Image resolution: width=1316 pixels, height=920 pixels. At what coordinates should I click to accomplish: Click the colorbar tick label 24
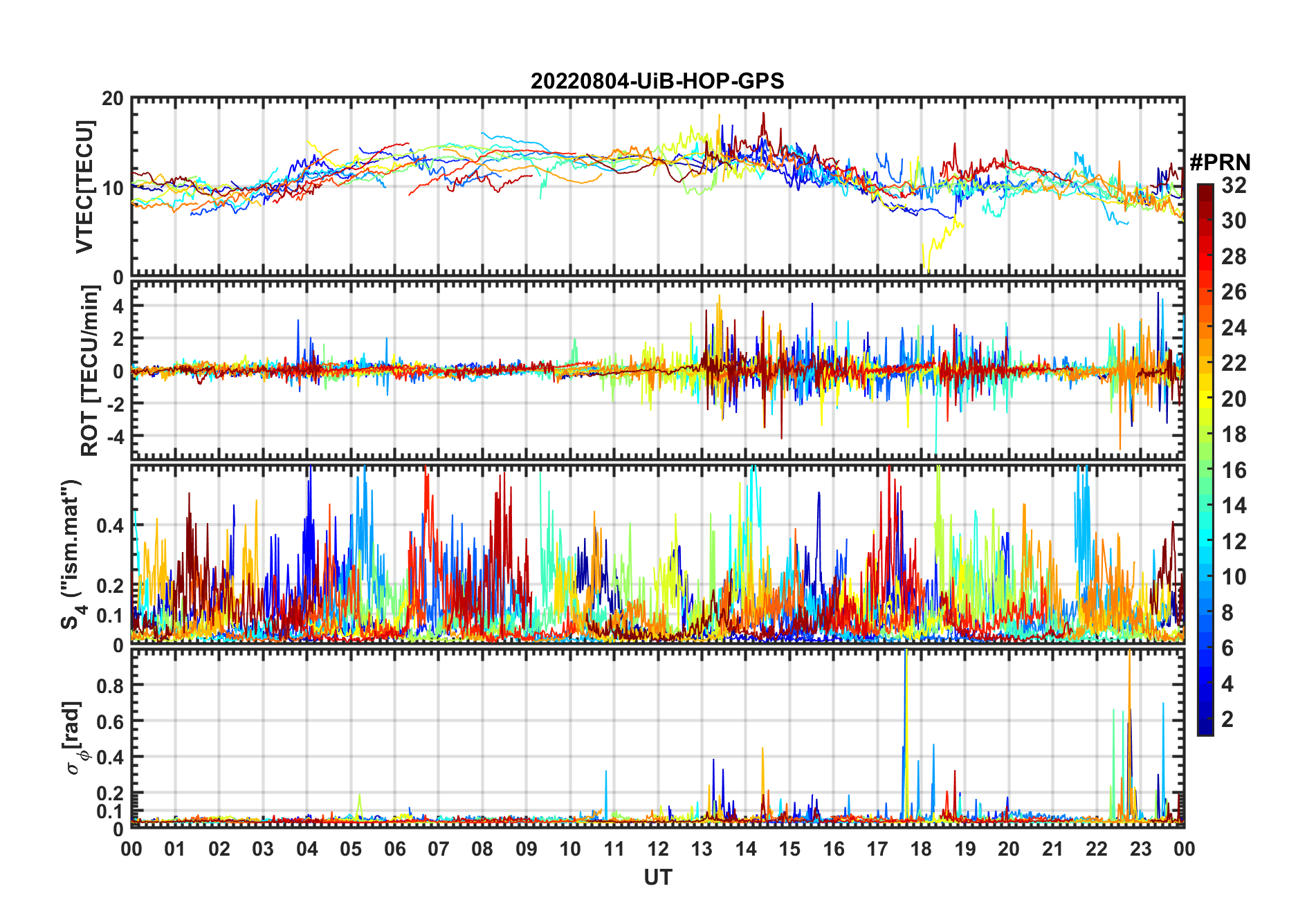point(1234,328)
